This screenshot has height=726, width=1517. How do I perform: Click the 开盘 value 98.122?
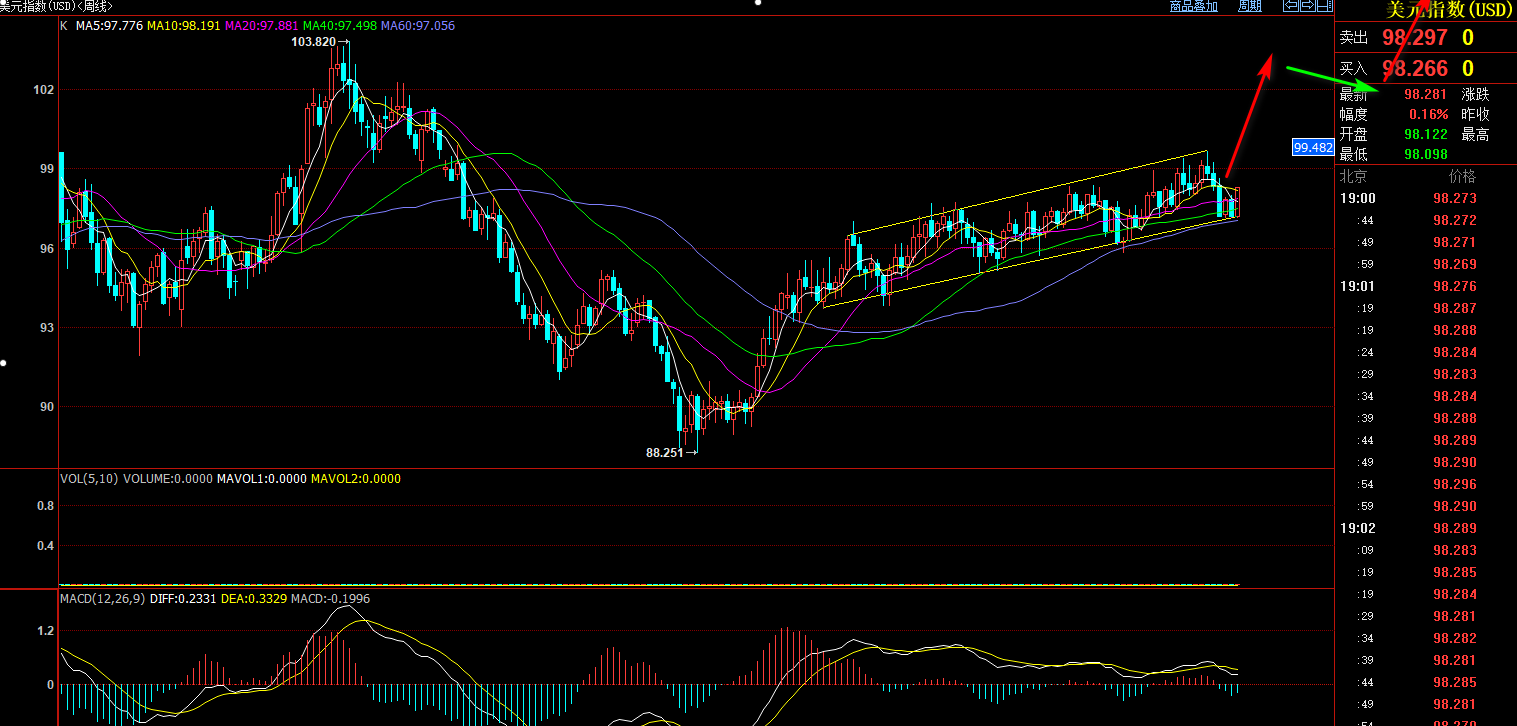click(1426, 134)
